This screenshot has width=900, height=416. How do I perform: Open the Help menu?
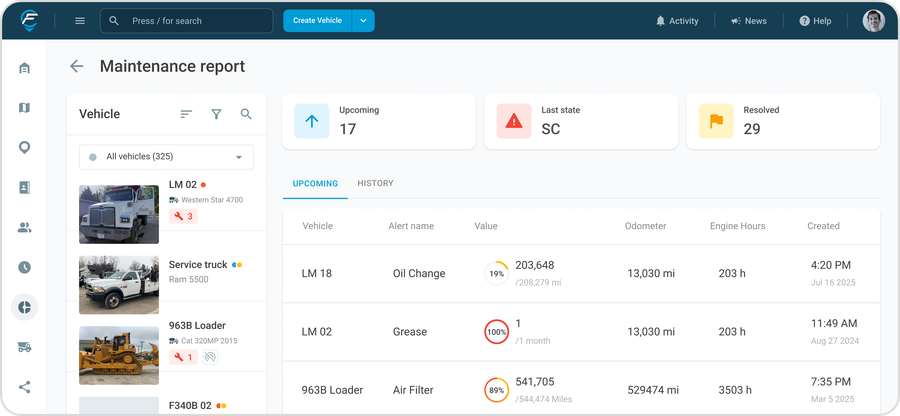[x=815, y=21]
